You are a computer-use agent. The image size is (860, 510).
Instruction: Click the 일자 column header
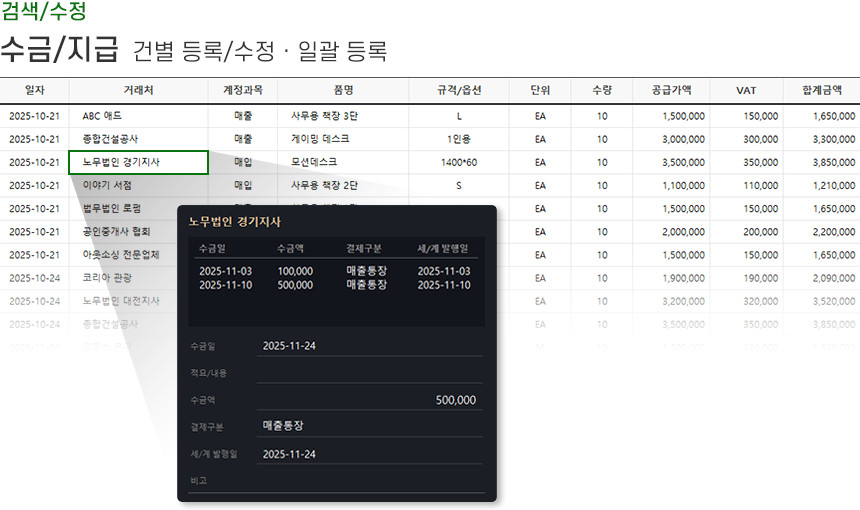34,90
